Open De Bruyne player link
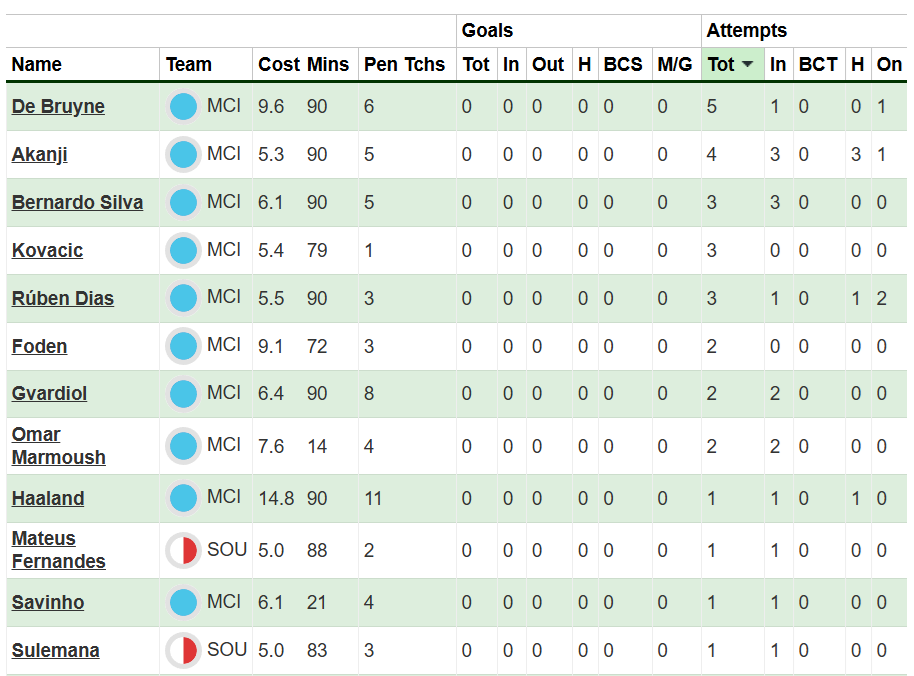 (x=58, y=107)
